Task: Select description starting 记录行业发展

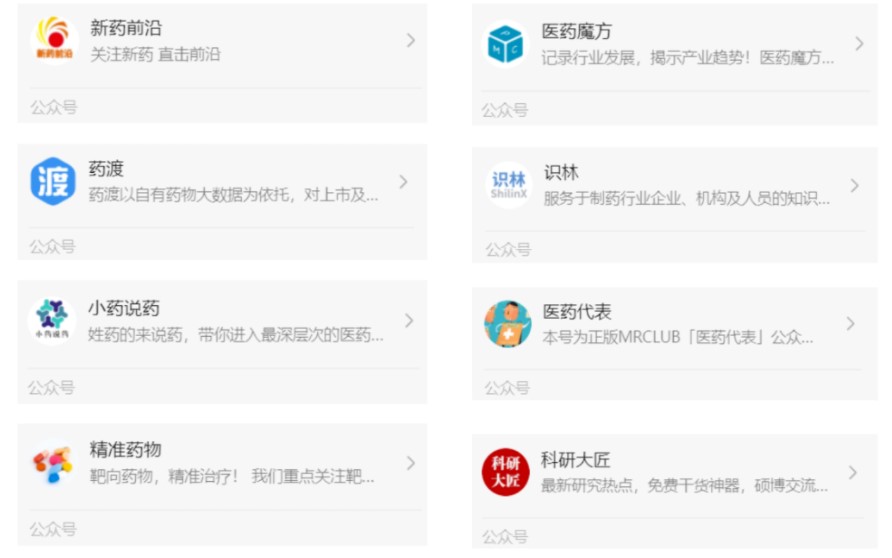Action: point(688,58)
